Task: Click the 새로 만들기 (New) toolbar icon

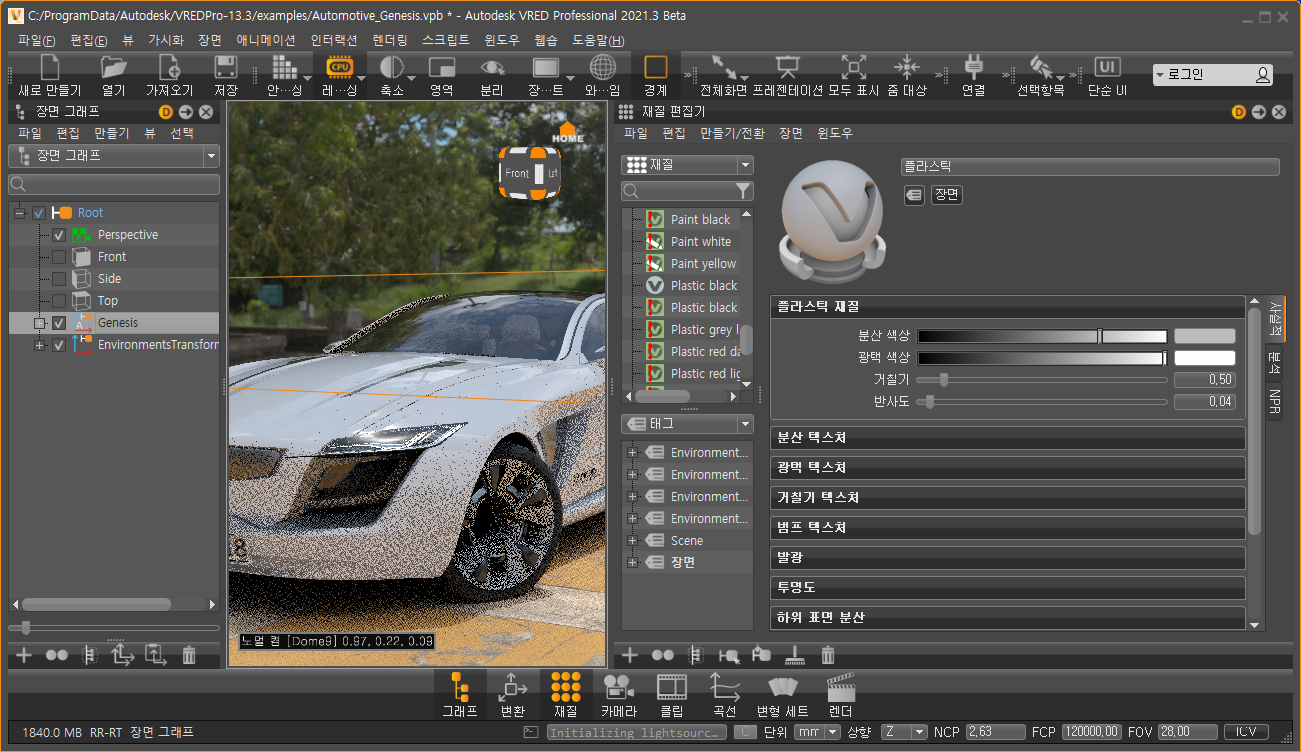Action: (x=49, y=74)
